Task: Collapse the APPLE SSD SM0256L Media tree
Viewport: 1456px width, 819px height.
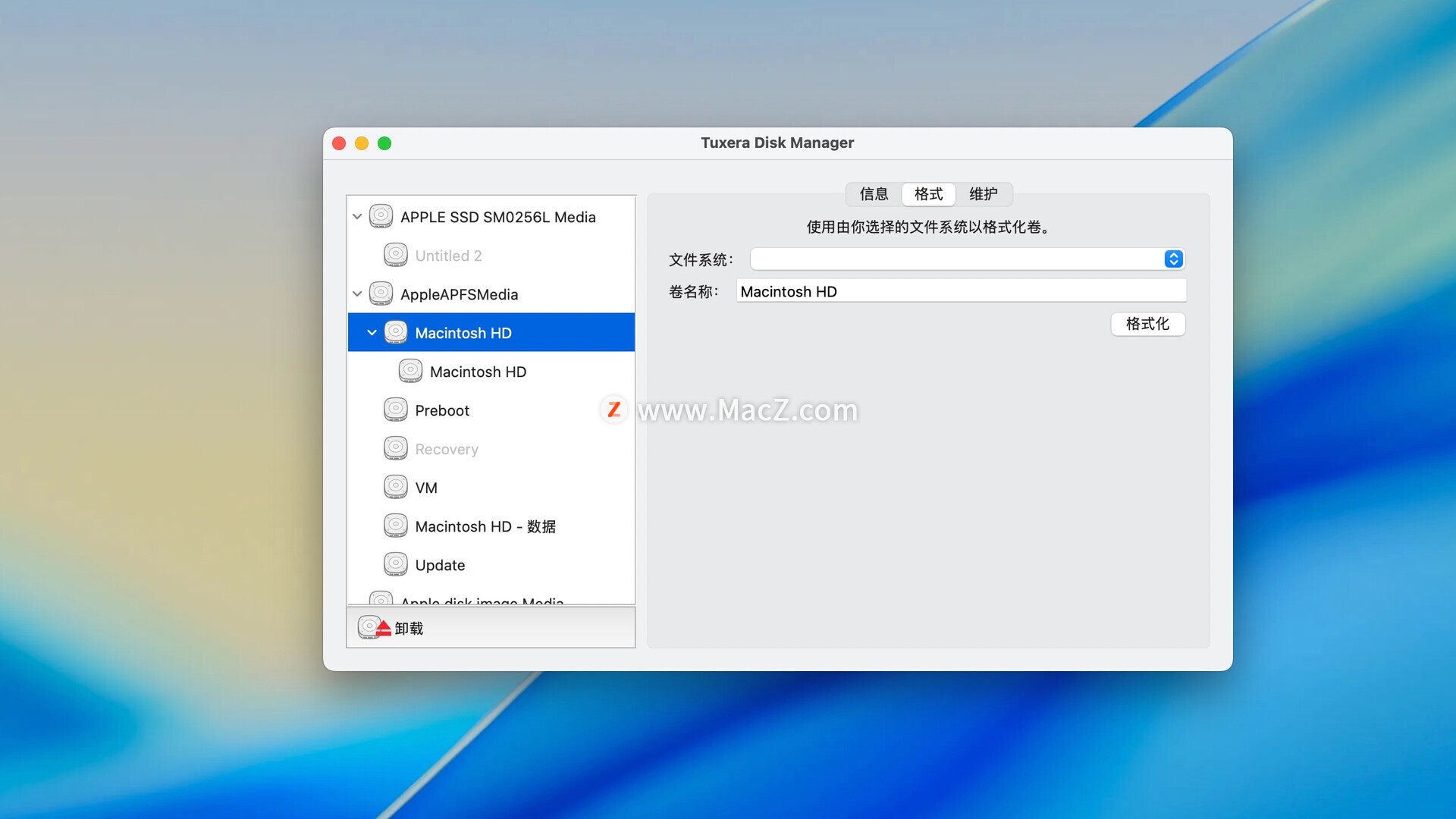Action: [x=357, y=217]
